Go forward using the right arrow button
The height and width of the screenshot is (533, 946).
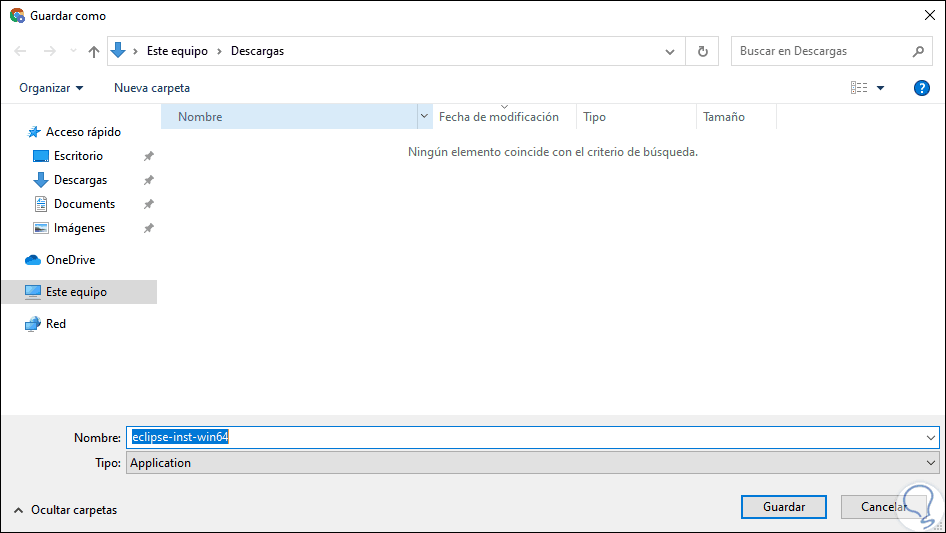(x=49, y=51)
